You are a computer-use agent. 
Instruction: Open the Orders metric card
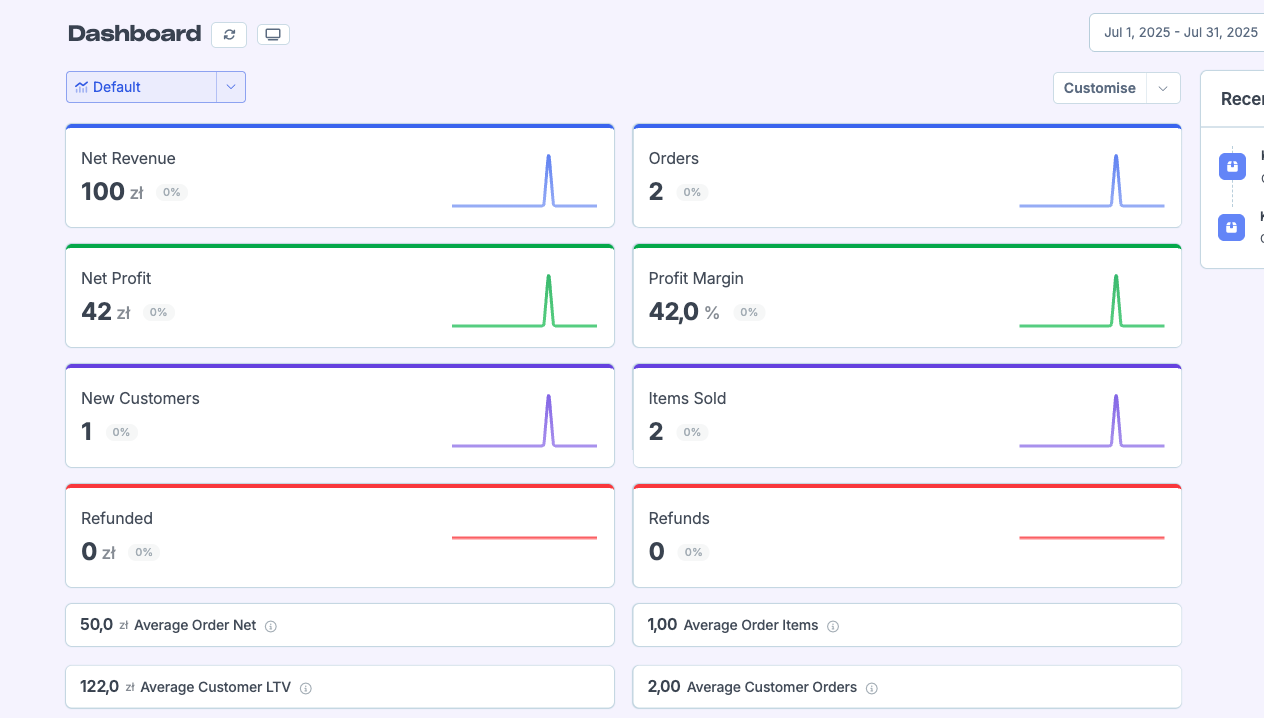tap(907, 176)
